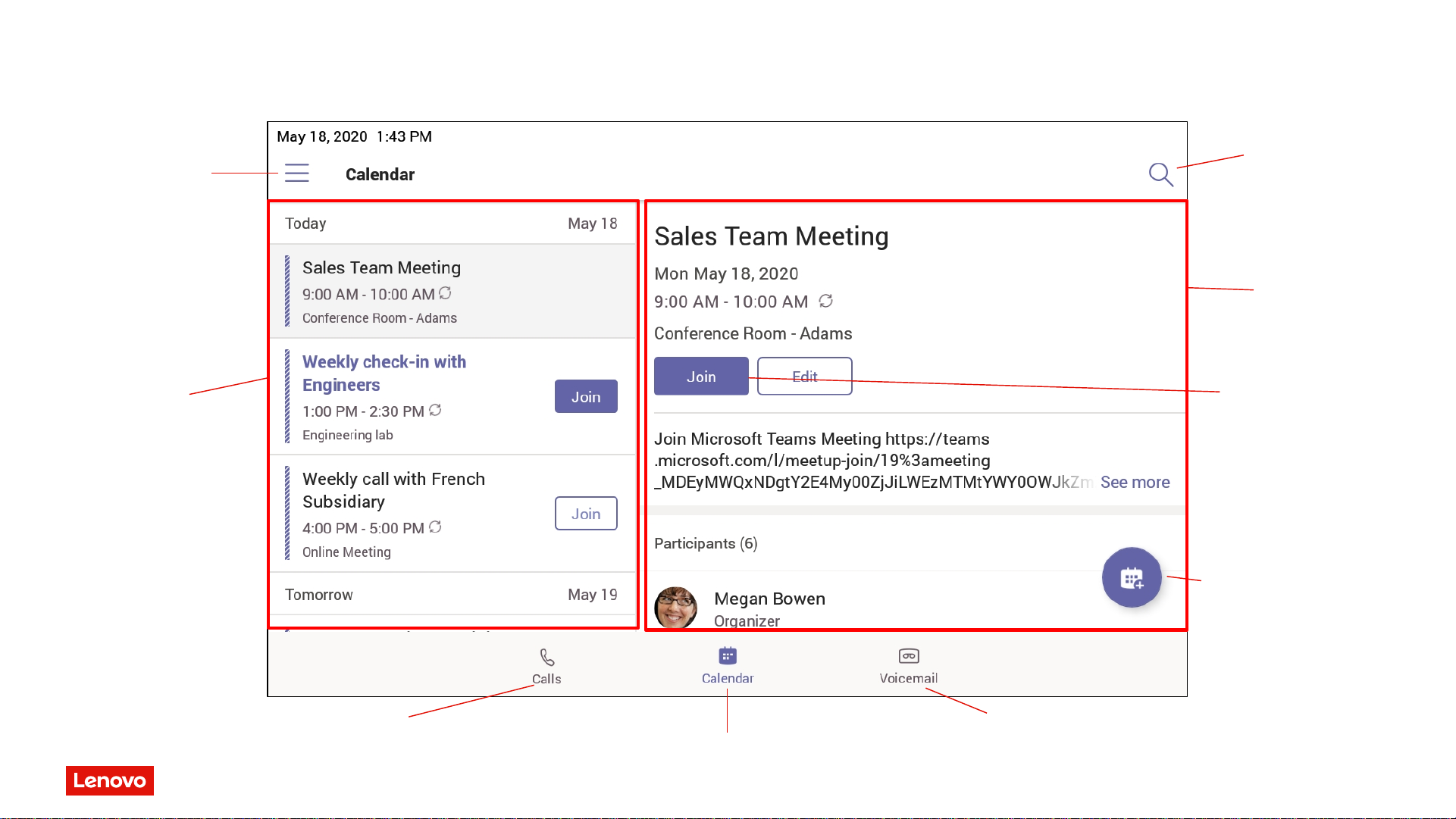
Task: Click the Lenovo logo
Action: [x=110, y=780]
